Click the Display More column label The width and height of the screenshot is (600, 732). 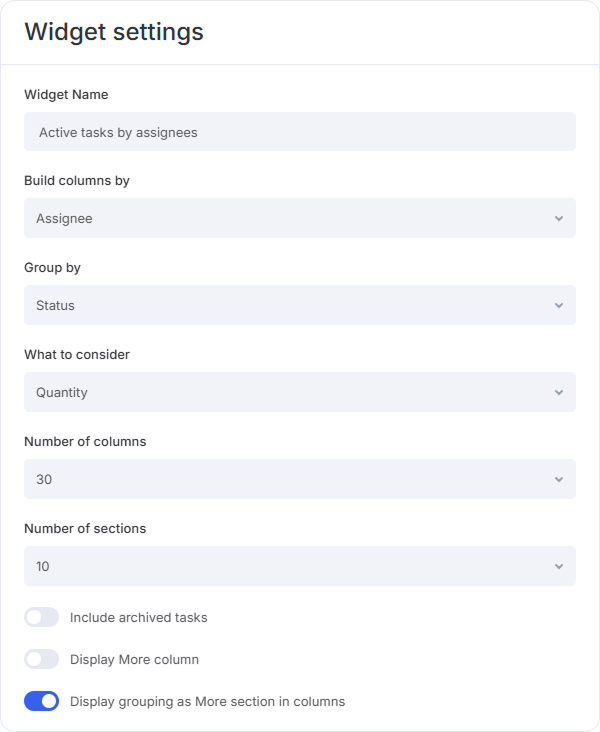click(134, 659)
